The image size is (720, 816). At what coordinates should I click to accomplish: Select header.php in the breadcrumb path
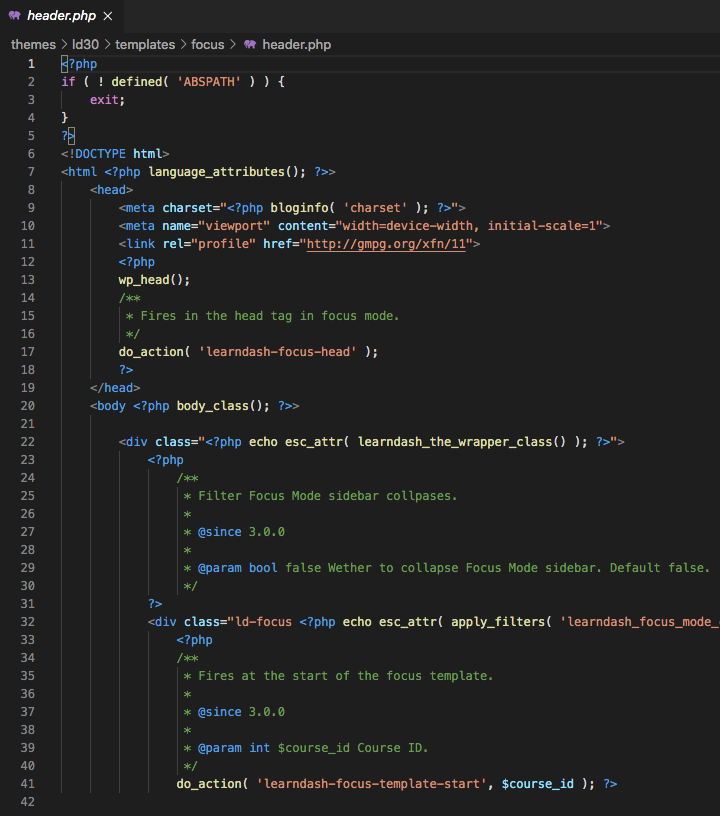(296, 45)
